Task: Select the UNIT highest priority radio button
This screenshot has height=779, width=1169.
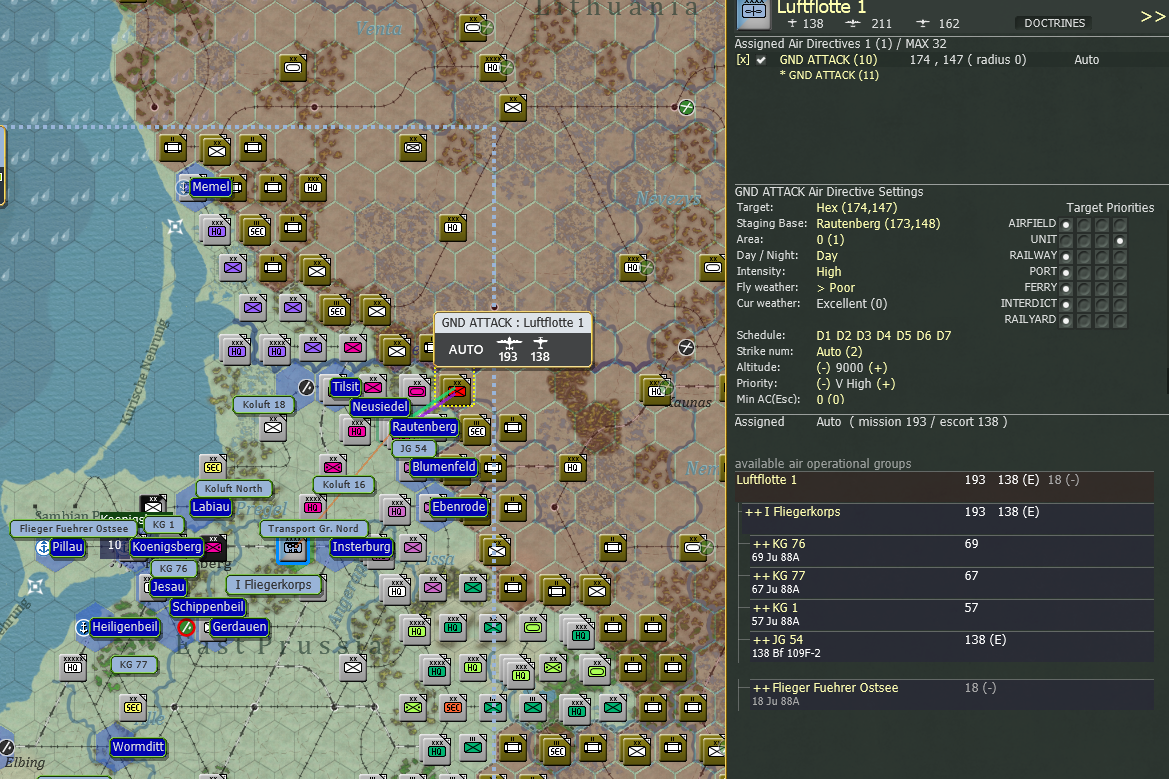Action: pyautogui.click(x=1120, y=240)
